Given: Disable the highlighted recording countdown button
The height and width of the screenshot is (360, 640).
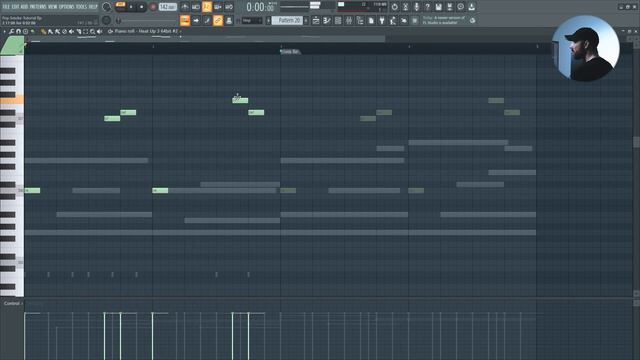Looking at the screenshot, I should pyautogui.click(x=207, y=7).
